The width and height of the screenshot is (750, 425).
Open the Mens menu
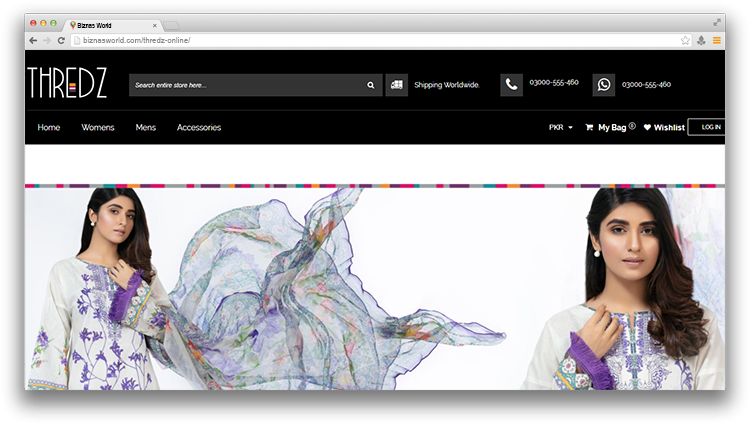click(145, 127)
